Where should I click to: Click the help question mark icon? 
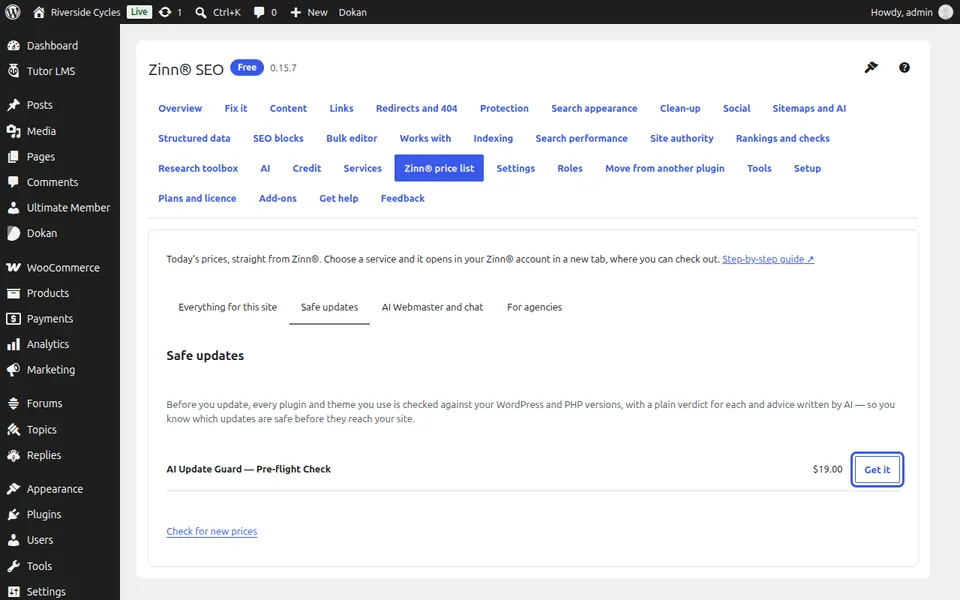coord(904,67)
